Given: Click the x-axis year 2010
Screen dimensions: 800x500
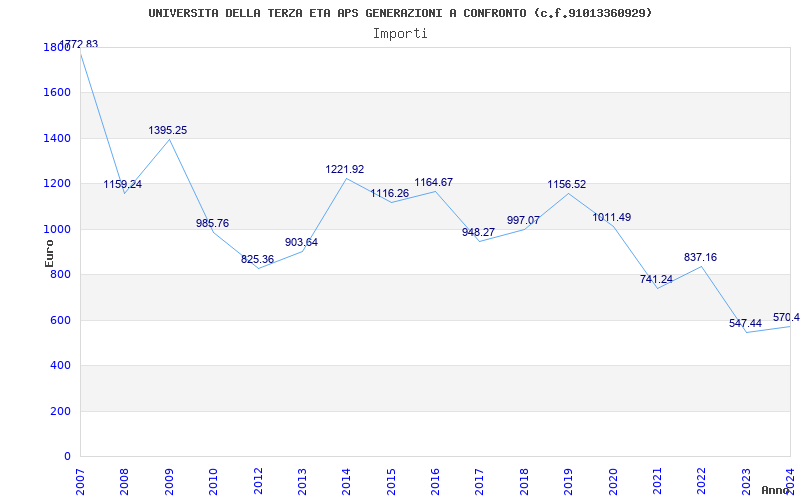Looking at the screenshot, I should click(214, 482).
